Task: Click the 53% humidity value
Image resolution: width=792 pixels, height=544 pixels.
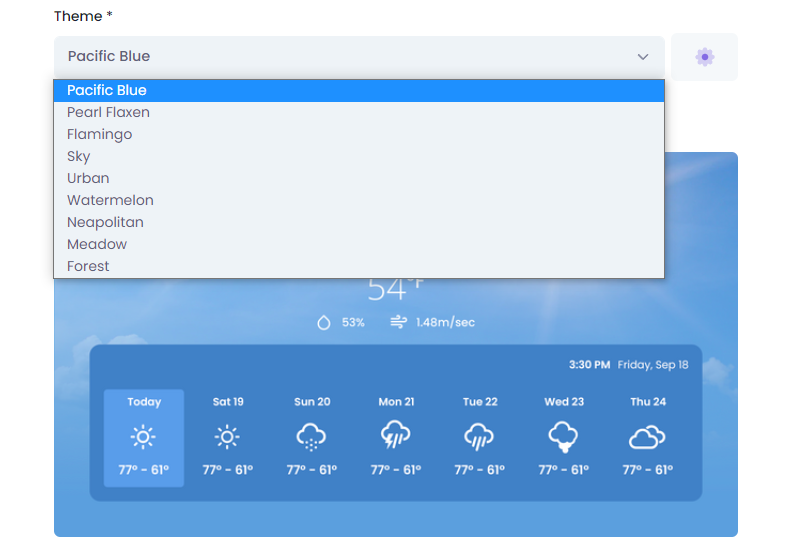Action: (353, 322)
